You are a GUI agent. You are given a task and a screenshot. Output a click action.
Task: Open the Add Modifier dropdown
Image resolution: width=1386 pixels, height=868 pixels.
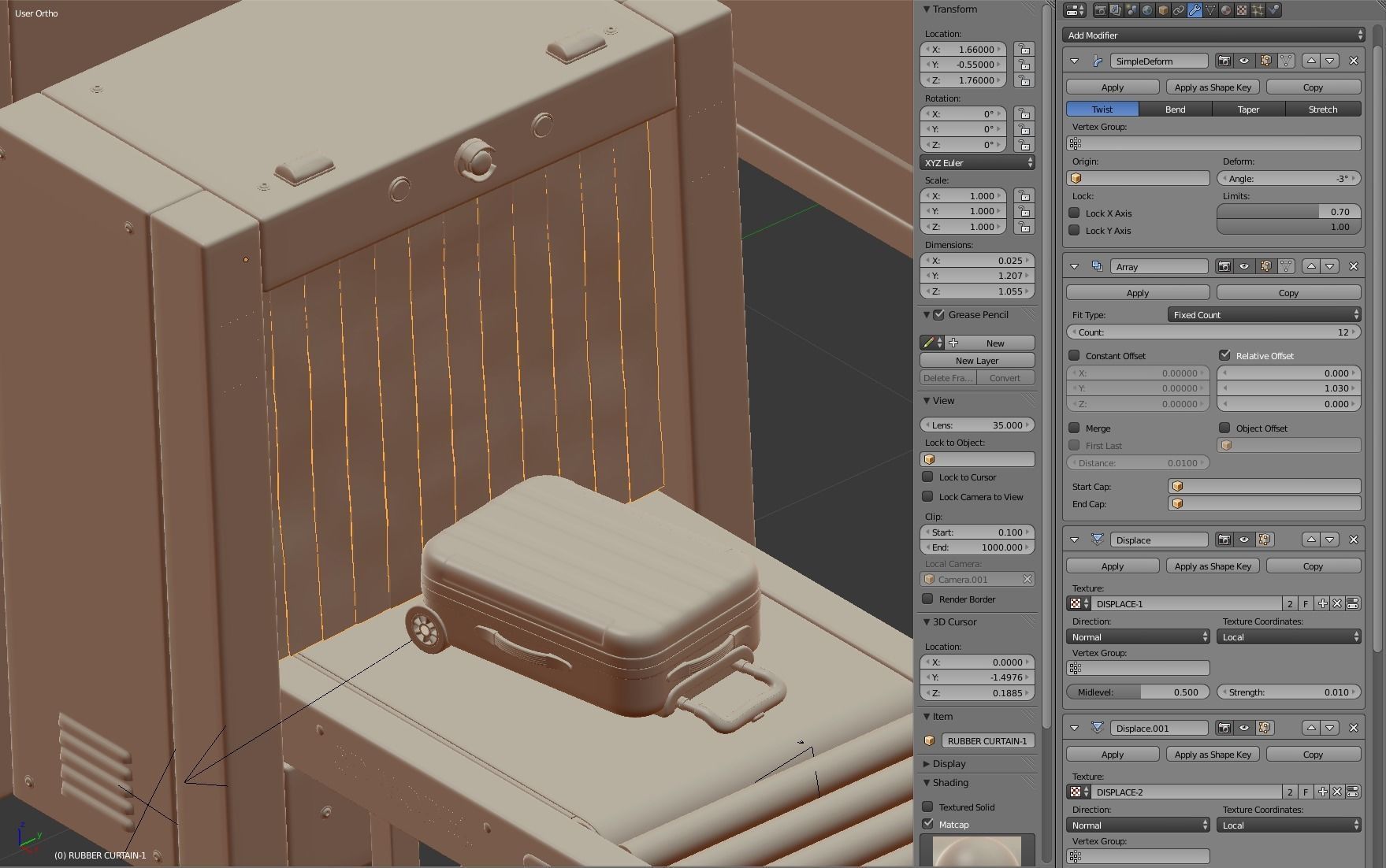tap(1213, 35)
